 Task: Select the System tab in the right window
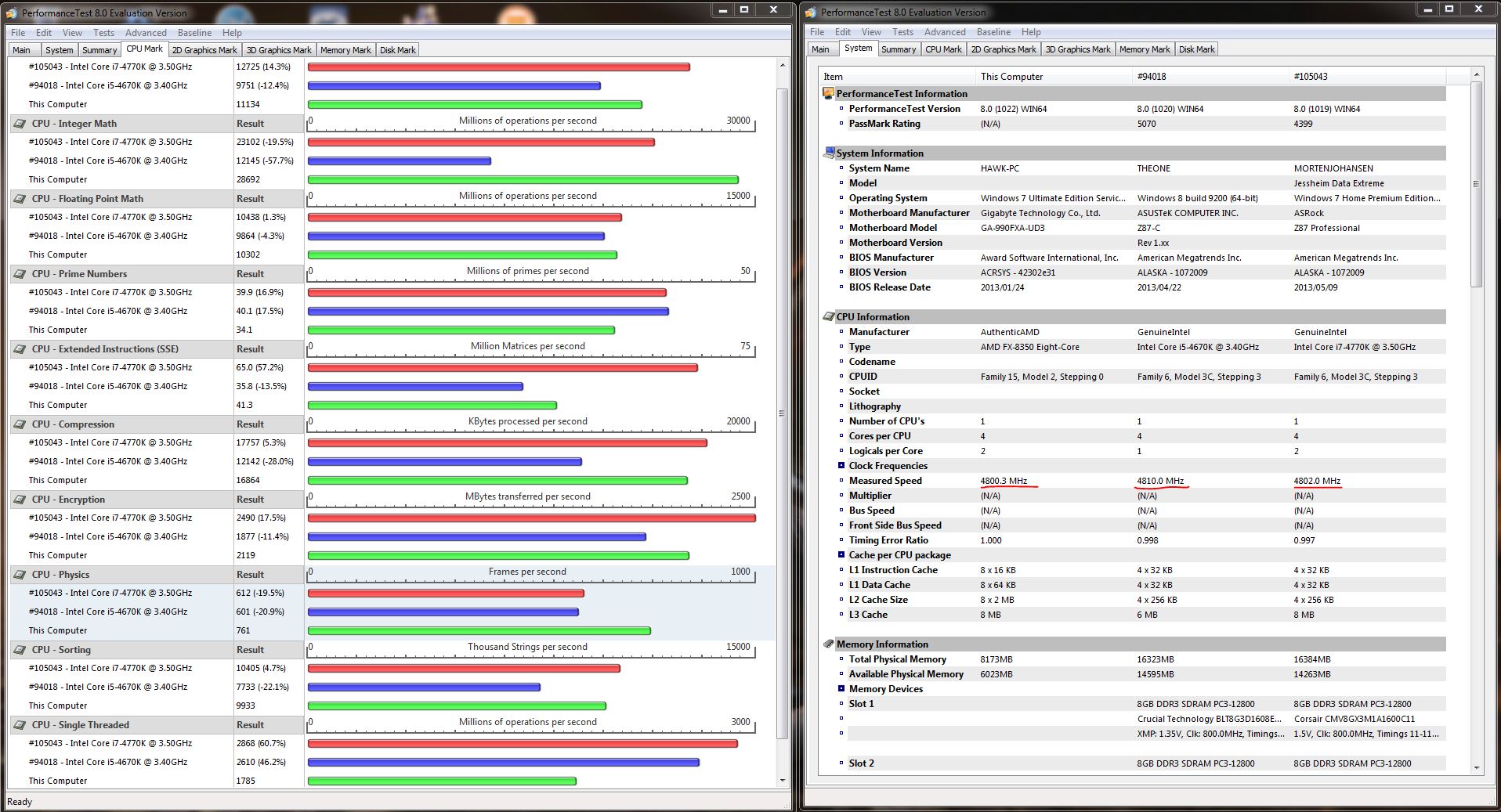point(858,48)
